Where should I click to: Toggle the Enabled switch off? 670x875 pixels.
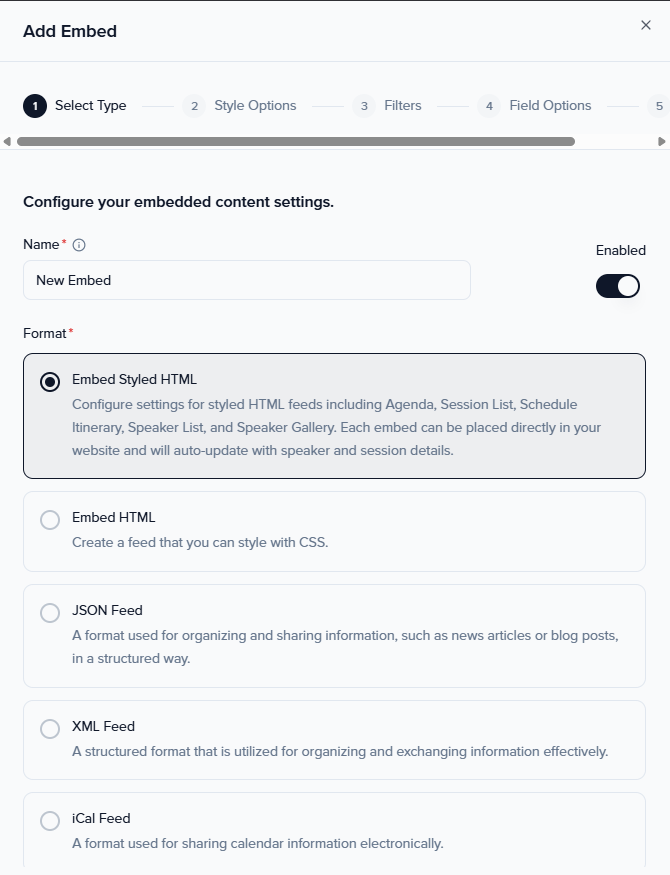[x=617, y=286]
